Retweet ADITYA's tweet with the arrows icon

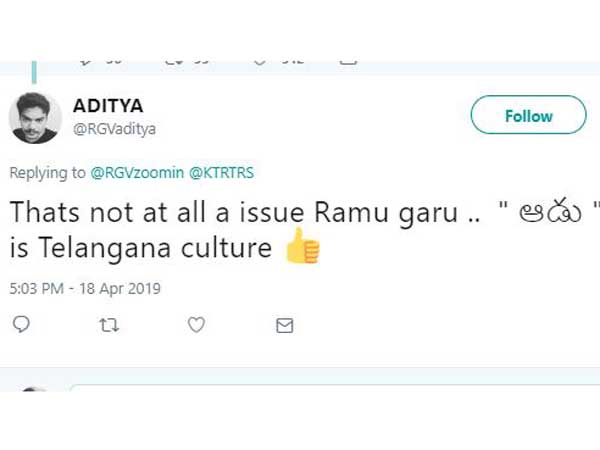click(x=109, y=325)
